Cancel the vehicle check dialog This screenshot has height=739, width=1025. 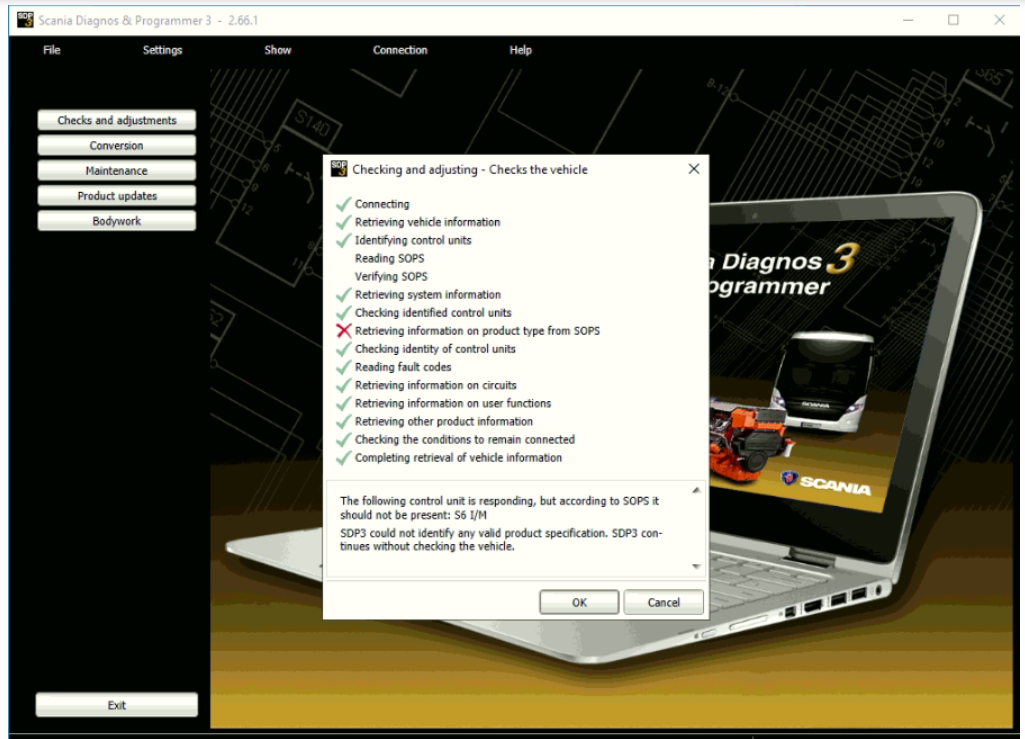click(x=664, y=602)
